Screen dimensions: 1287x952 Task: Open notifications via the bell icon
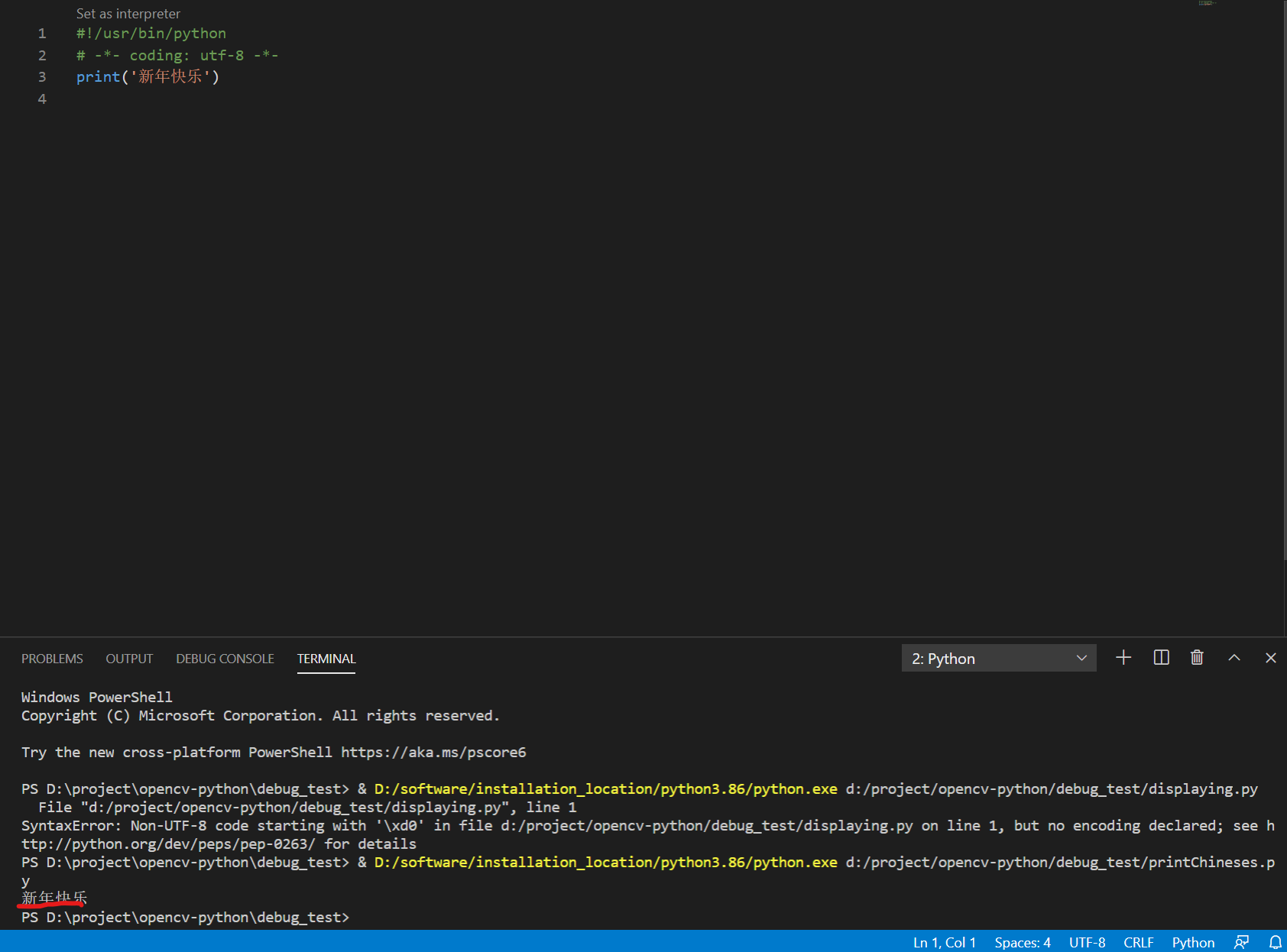click(x=1275, y=942)
